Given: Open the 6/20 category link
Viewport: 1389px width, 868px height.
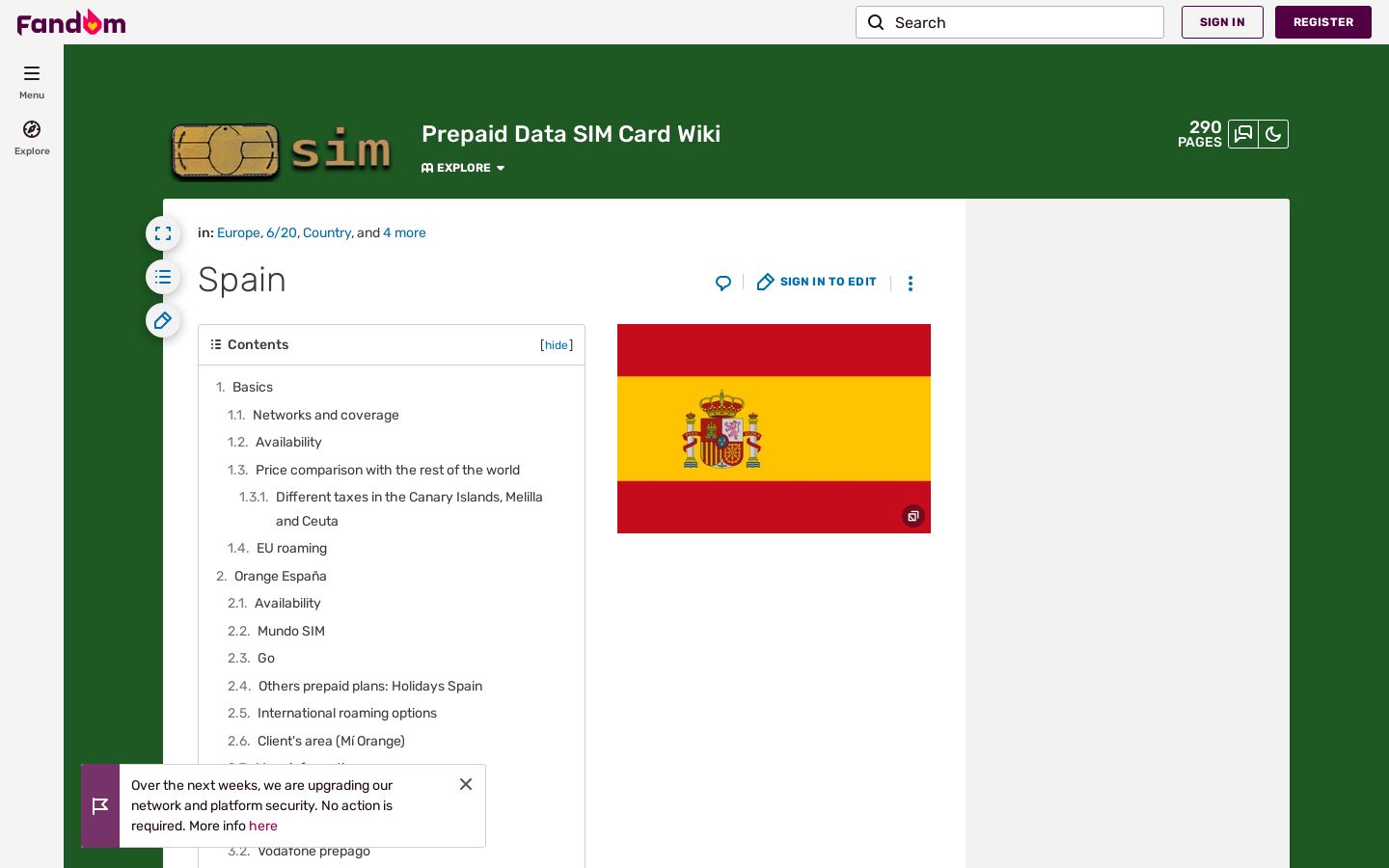Looking at the screenshot, I should tap(282, 232).
